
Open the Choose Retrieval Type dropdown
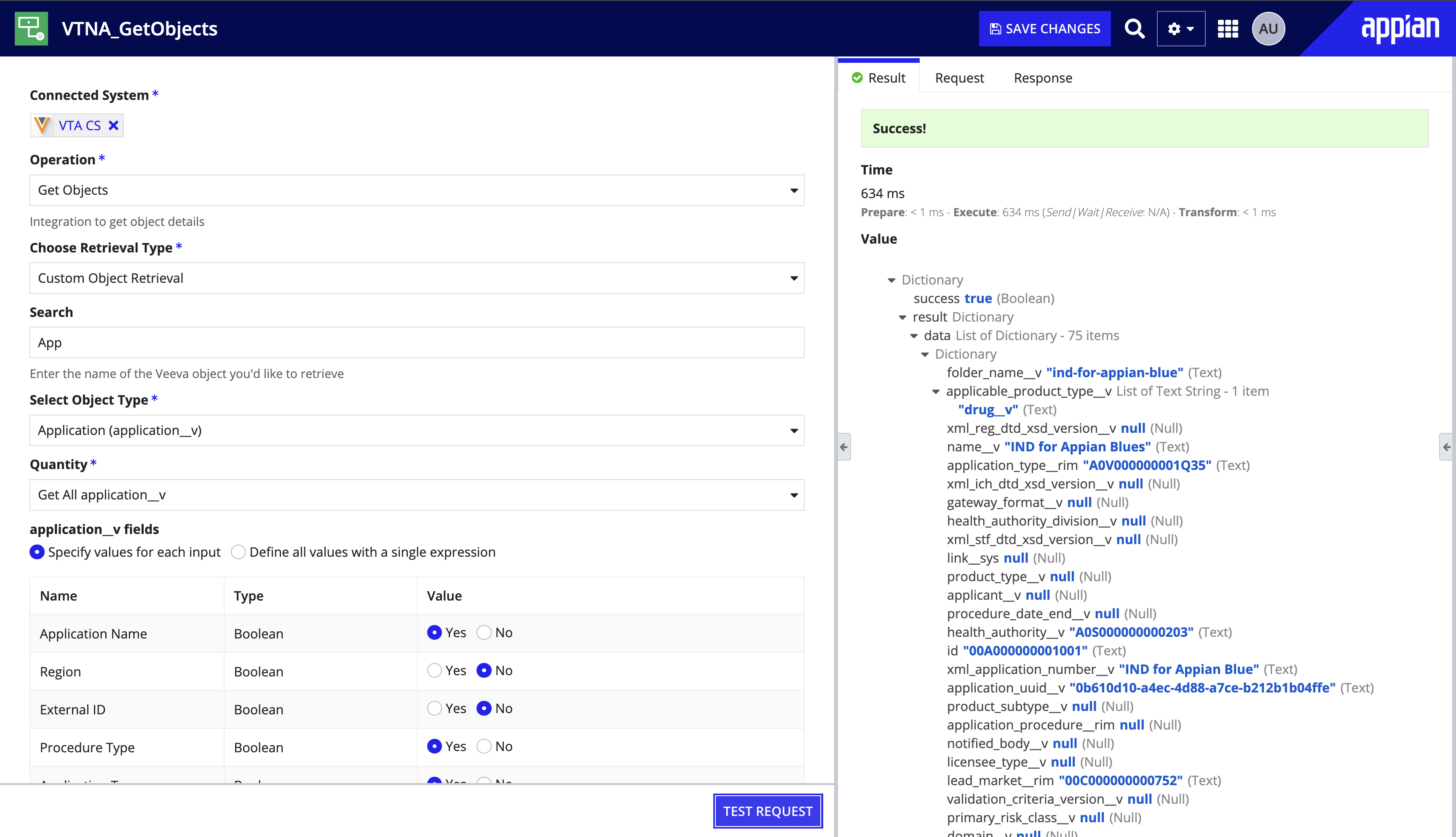(x=417, y=278)
